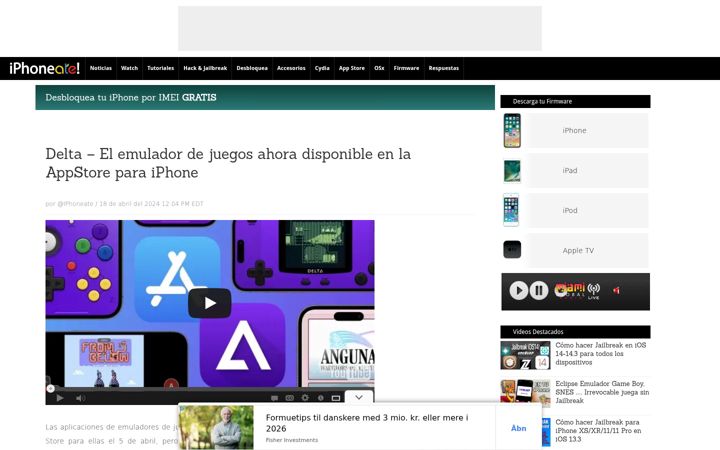Viewport: 720px width, 450px height.
Task: Click the '18 de abril del 2024' date text
Action: tap(129, 203)
